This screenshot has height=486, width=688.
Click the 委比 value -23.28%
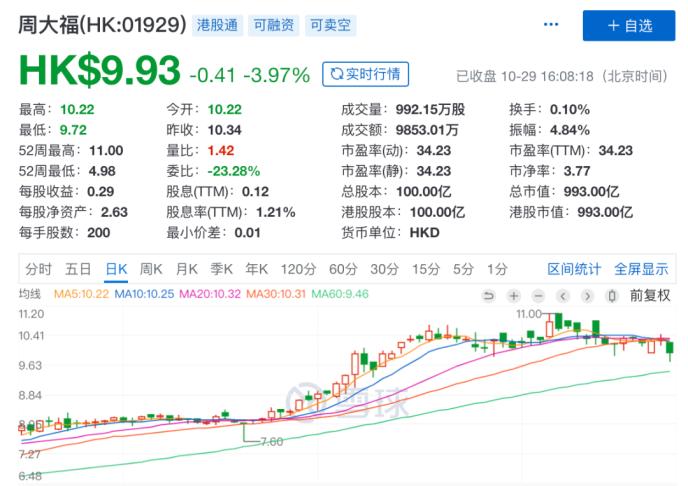pos(234,171)
